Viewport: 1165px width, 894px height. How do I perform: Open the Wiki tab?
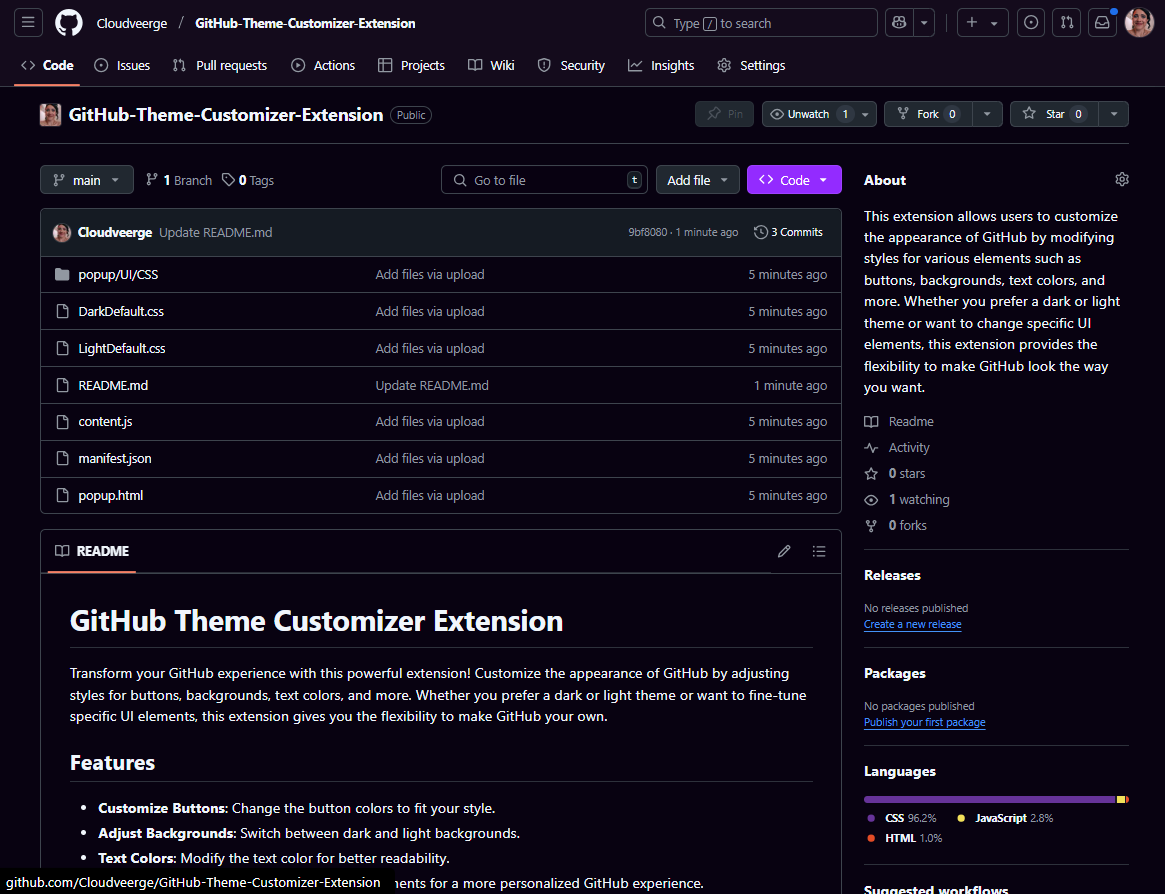pyautogui.click(x=491, y=65)
